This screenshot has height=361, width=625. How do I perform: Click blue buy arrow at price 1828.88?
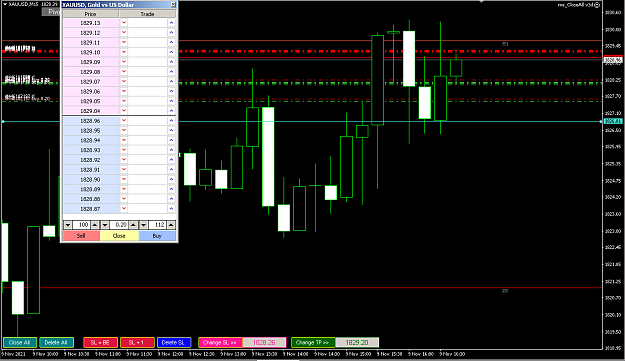171,199
